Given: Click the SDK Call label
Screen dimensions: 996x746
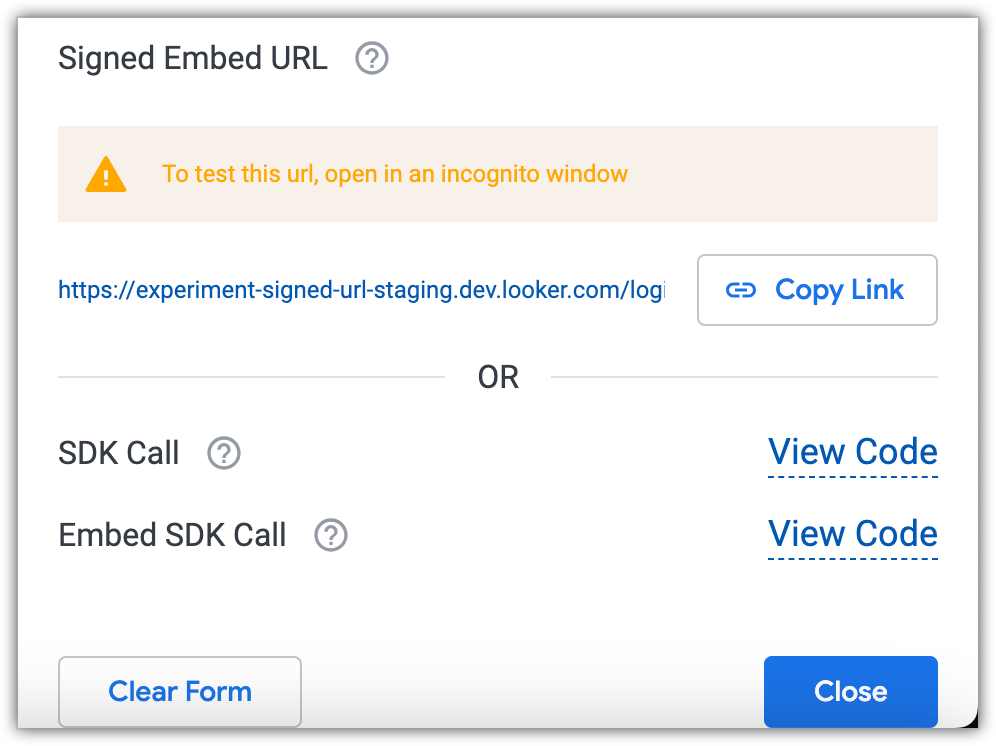Looking at the screenshot, I should point(119,453).
